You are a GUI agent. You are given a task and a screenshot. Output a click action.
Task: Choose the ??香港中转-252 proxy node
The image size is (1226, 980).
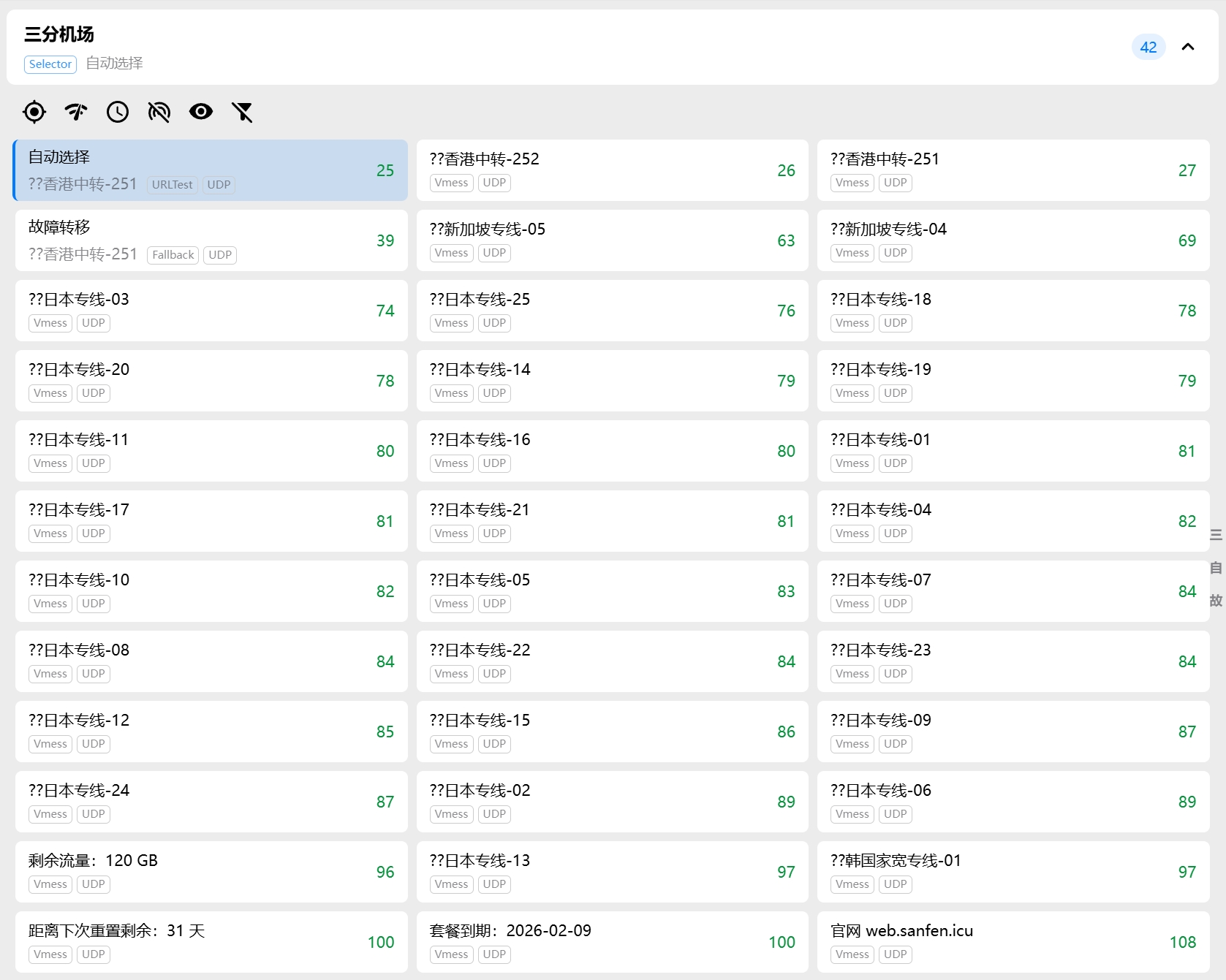point(612,170)
